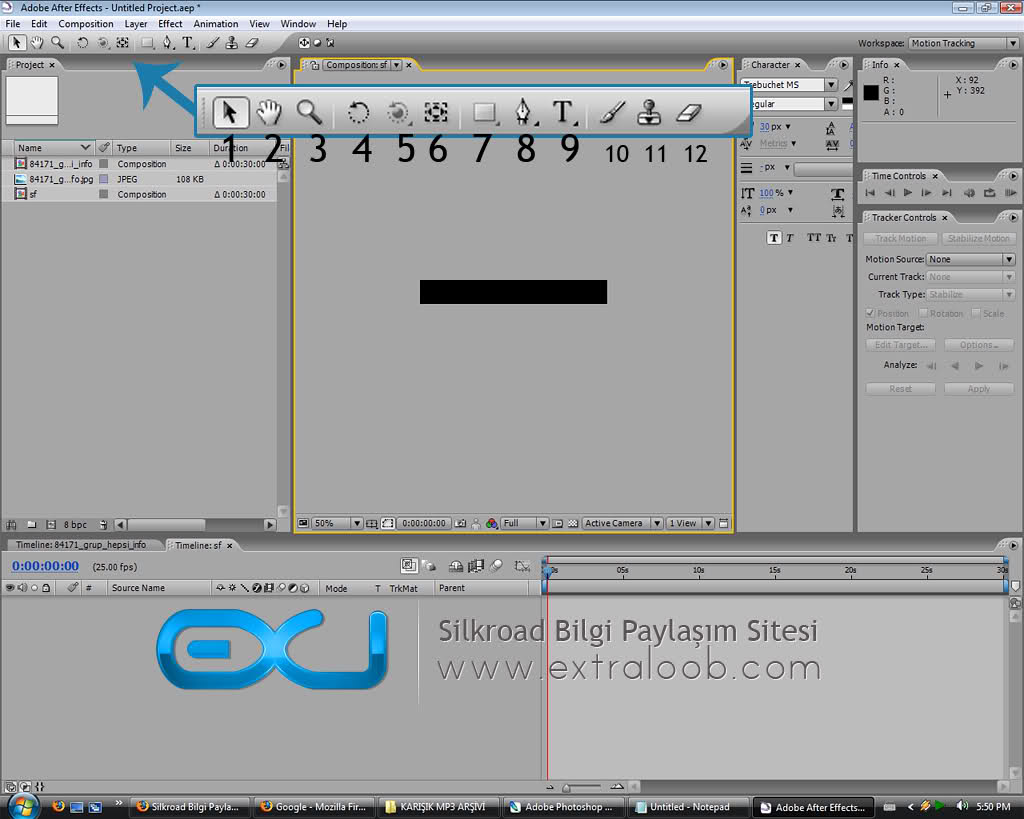Toggle loop mode in Time Controls
1024x819 pixels.
pyautogui.click(x=989, y=193)
